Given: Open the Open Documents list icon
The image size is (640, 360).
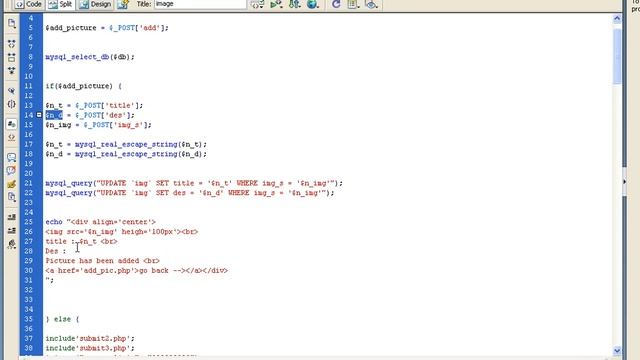Looking at the screenshot, I should pyautogui.click(x=11, y=24).
